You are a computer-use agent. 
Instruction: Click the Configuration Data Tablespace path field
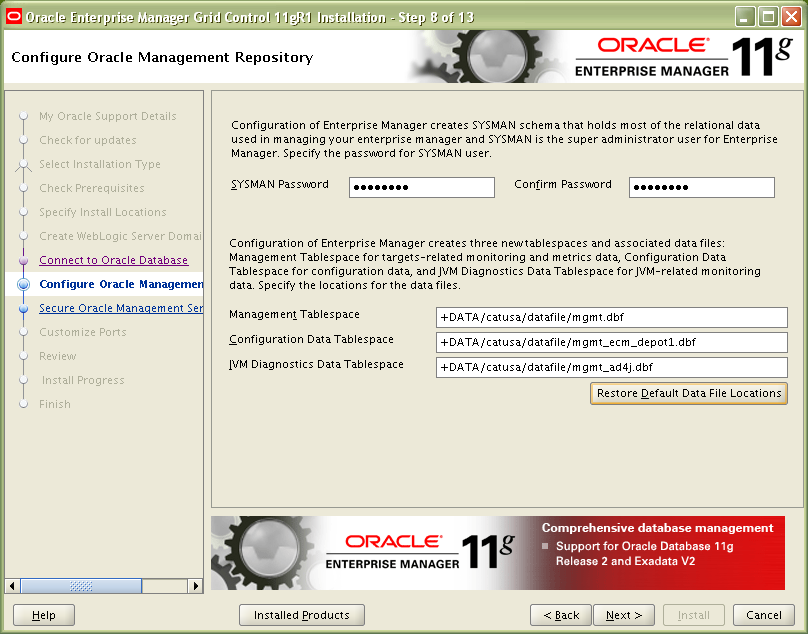(611, 342)
